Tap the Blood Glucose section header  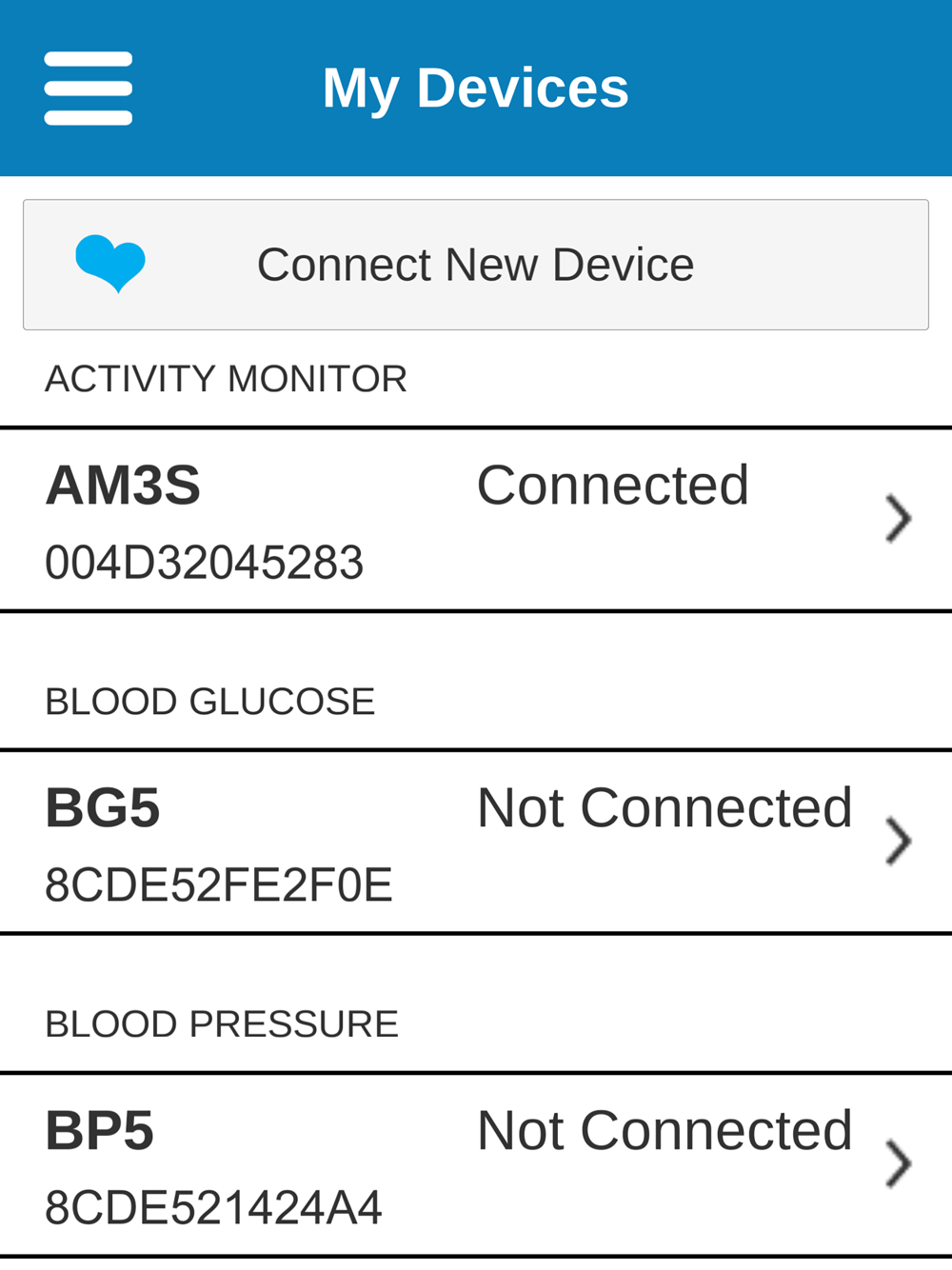[209, 702]
